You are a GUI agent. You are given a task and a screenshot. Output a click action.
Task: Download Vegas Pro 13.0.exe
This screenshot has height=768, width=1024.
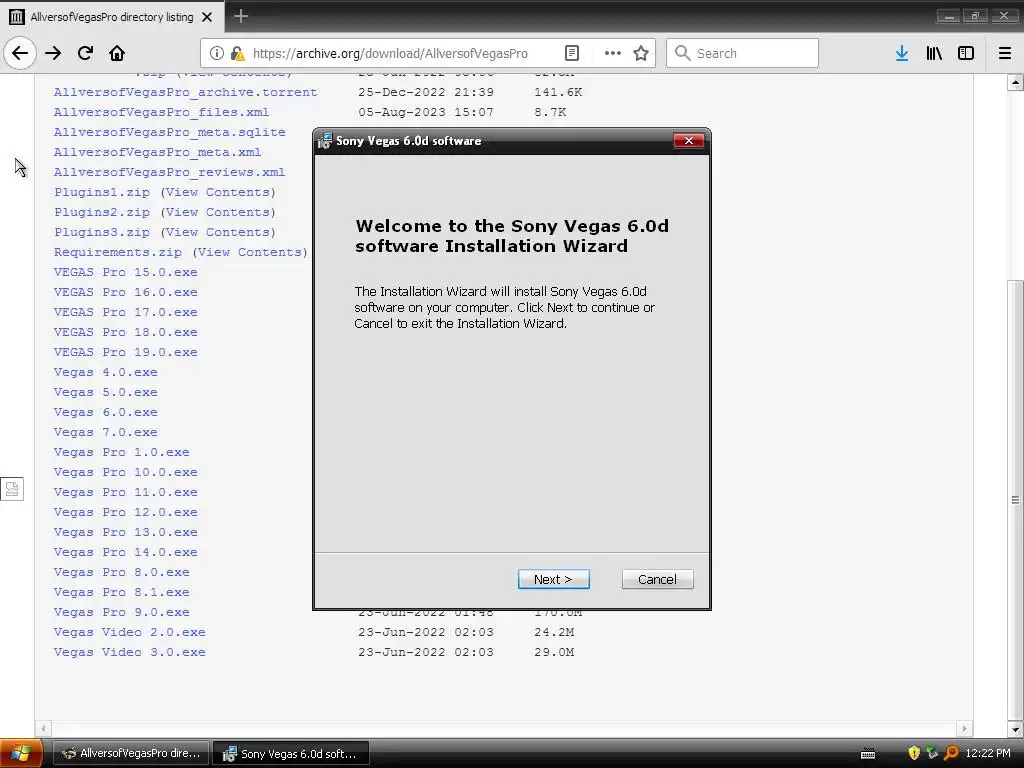pyautogui.click(x=125, y=532)
